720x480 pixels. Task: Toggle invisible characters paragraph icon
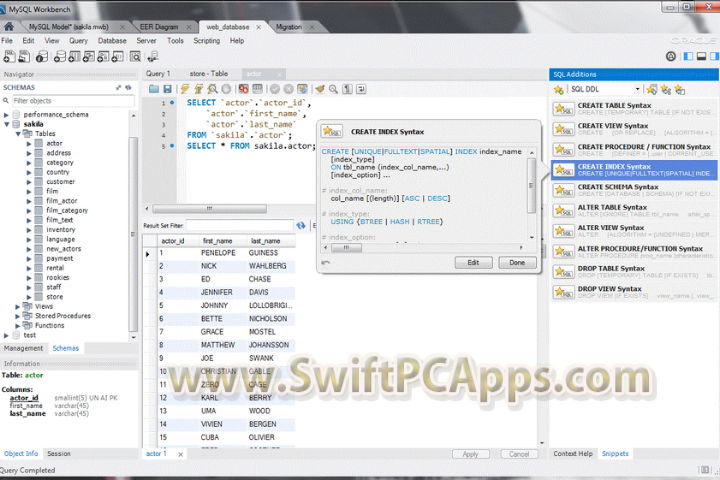348,89
